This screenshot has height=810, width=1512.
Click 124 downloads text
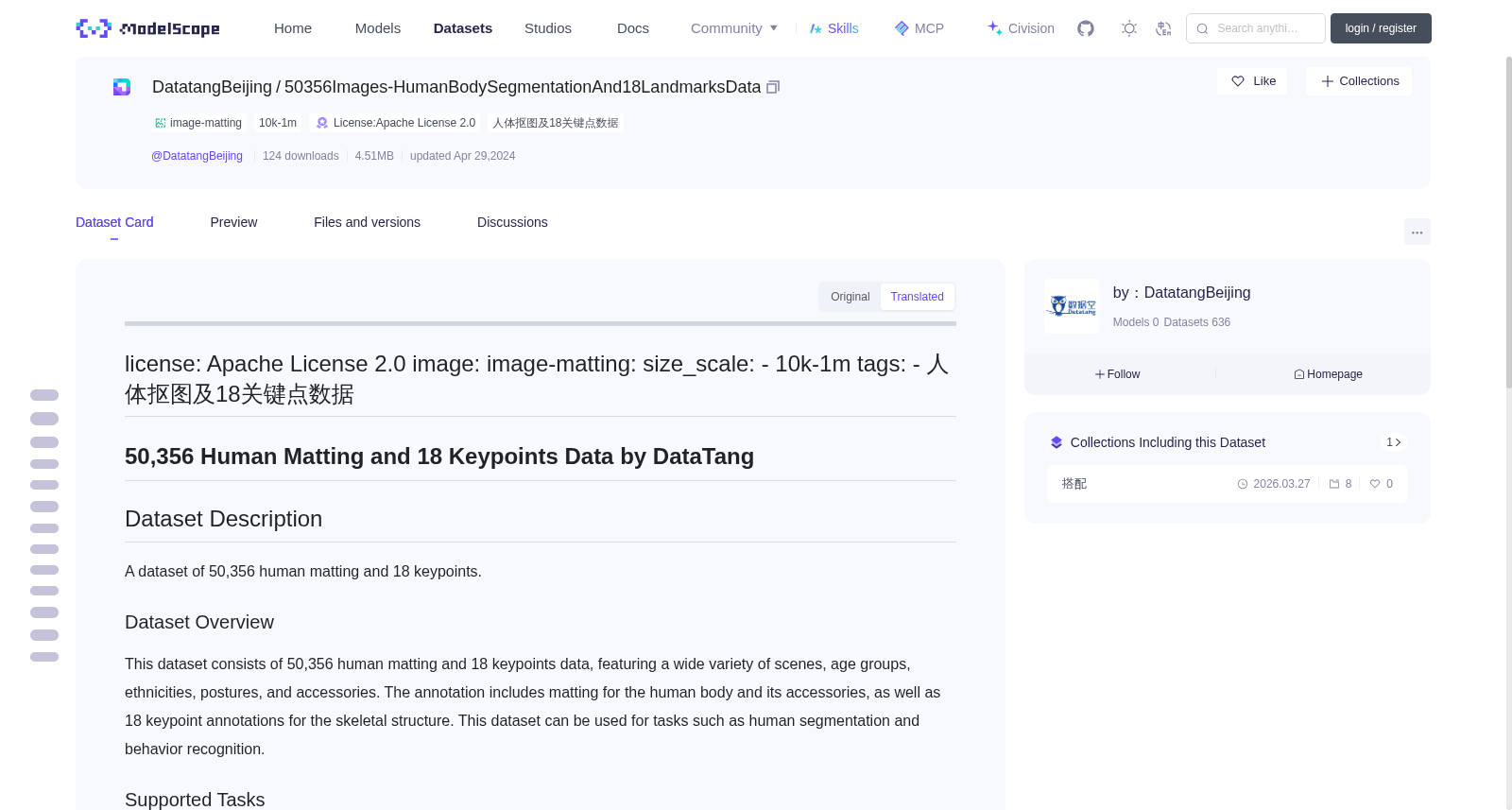(x=301, y=156)
